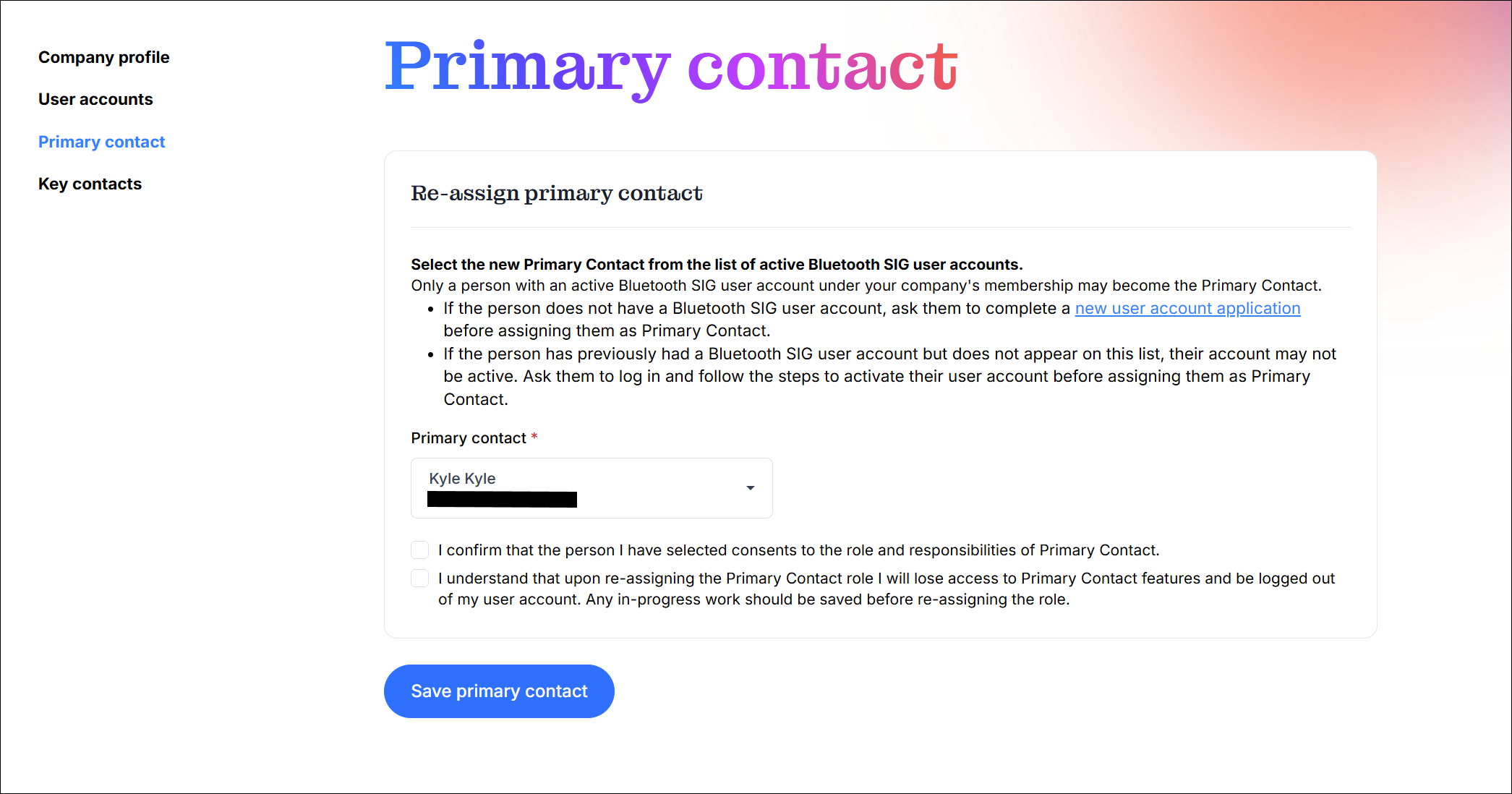Click the dropdown caret arrow icon
Viewport: 1512px width, 794px height.
coord(751,488)
